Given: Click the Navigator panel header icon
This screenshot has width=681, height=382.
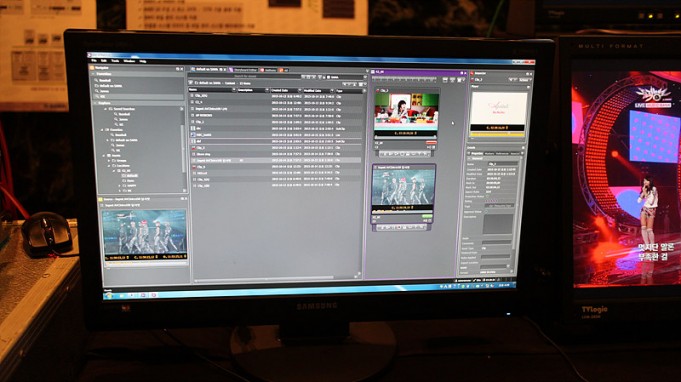Looking at the screenshot, I should tap(92, 68).
